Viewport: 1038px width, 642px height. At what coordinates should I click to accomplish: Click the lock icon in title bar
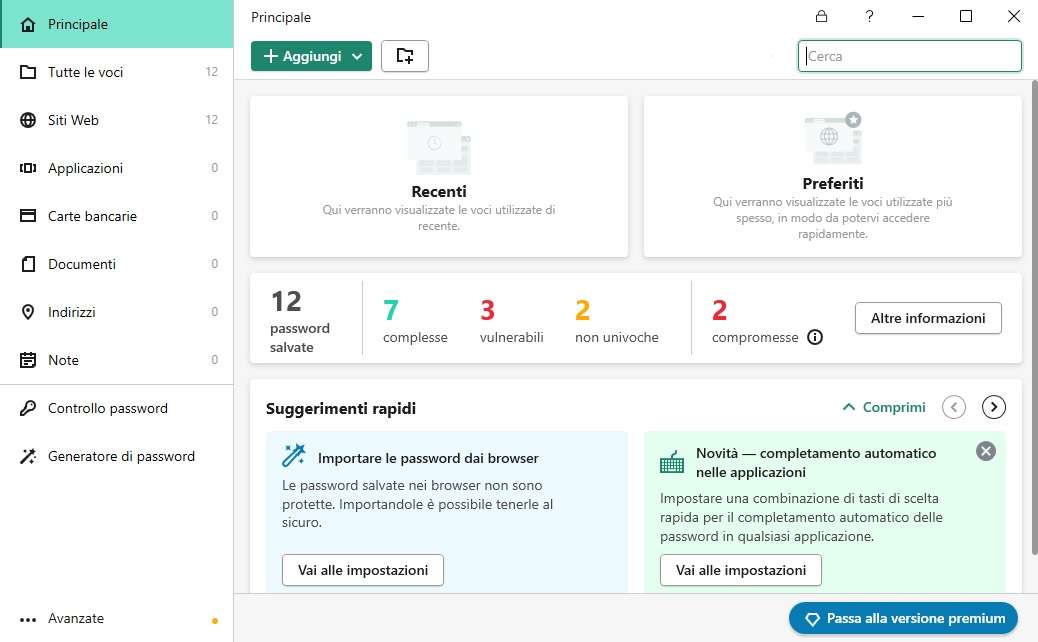pos(821,16)
